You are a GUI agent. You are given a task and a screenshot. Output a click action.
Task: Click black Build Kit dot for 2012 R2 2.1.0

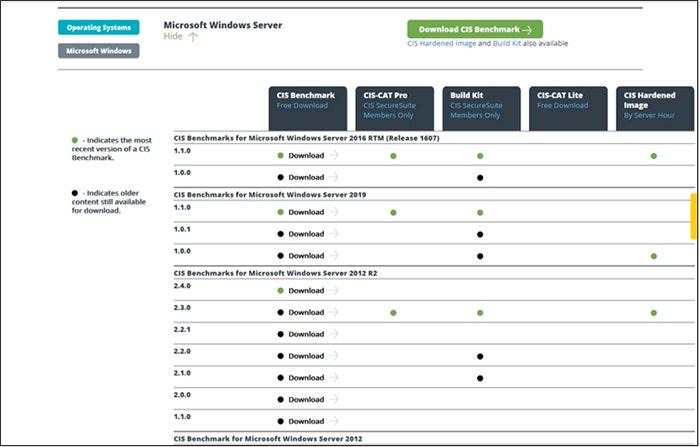pos(480,378)
